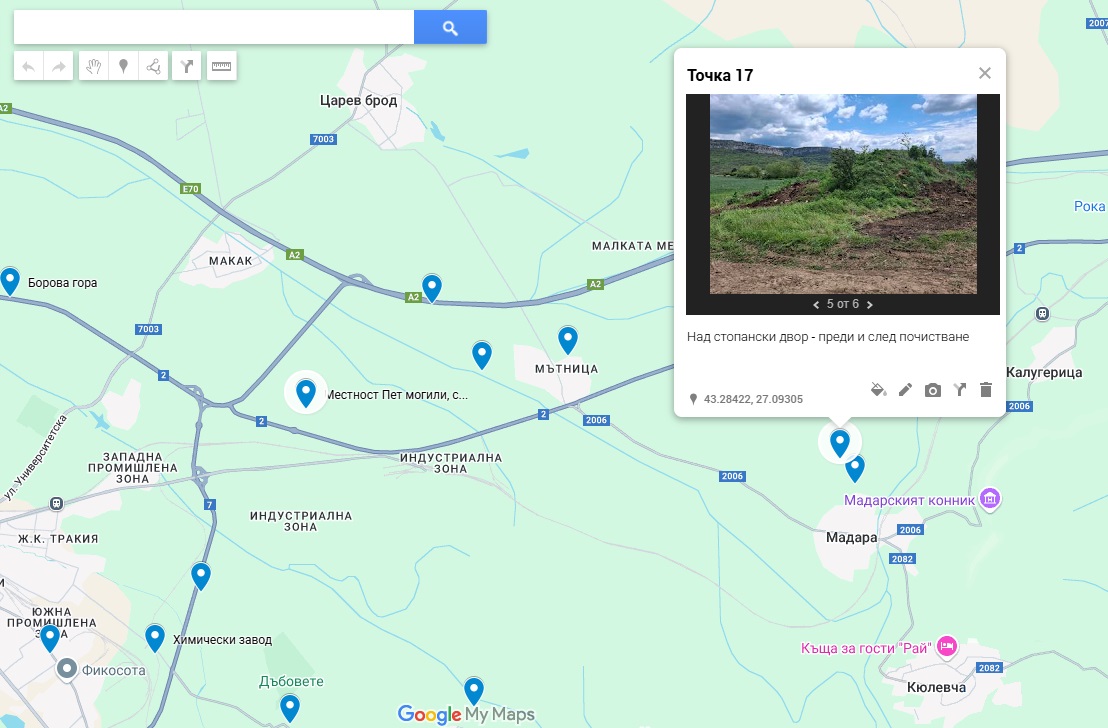1108x728 pixels.
Task: Show the previous photo in the popup
Action: pyautogui.click(x=816, y=304)
